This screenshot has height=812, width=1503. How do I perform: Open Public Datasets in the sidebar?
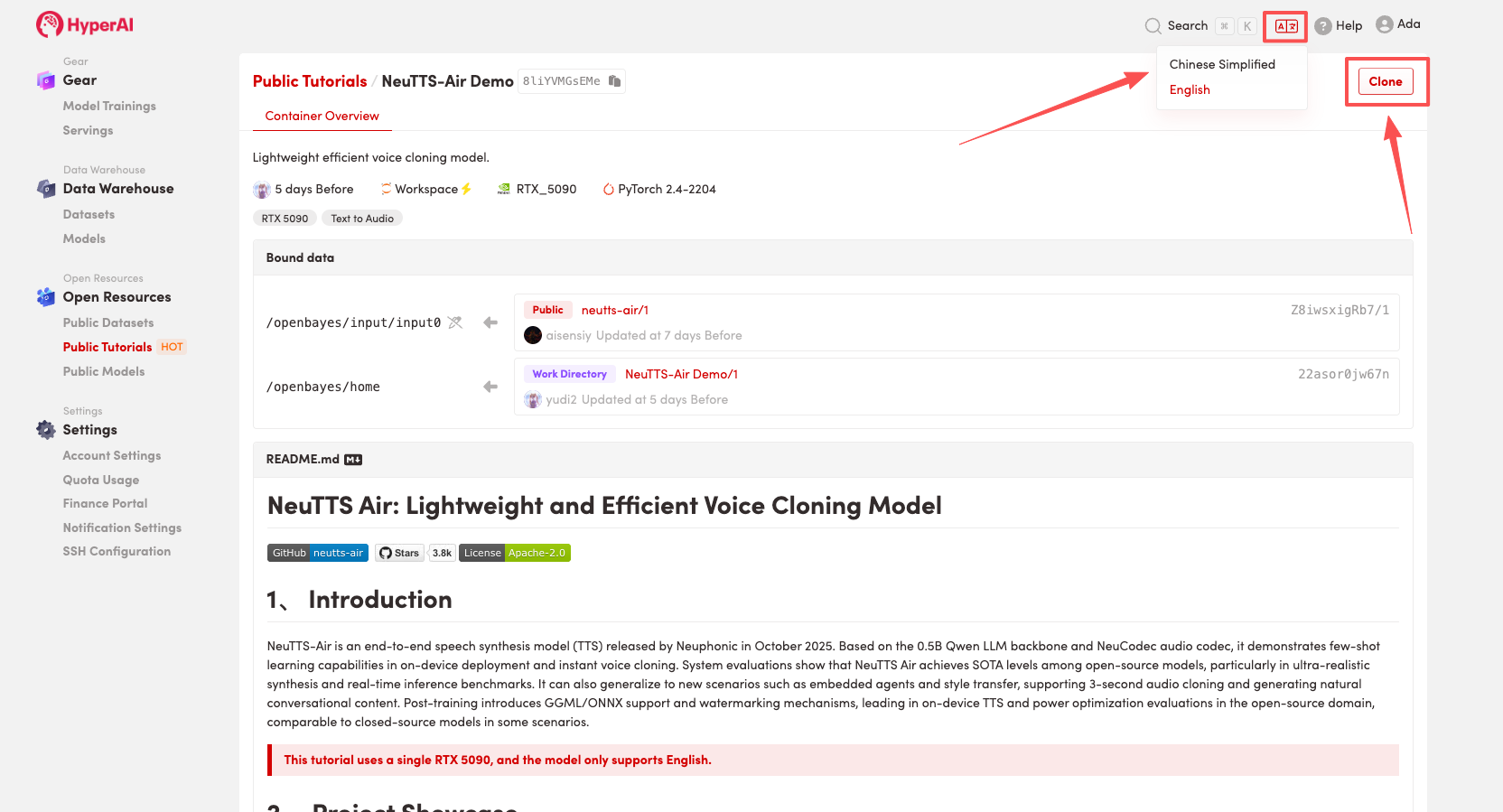108,322
